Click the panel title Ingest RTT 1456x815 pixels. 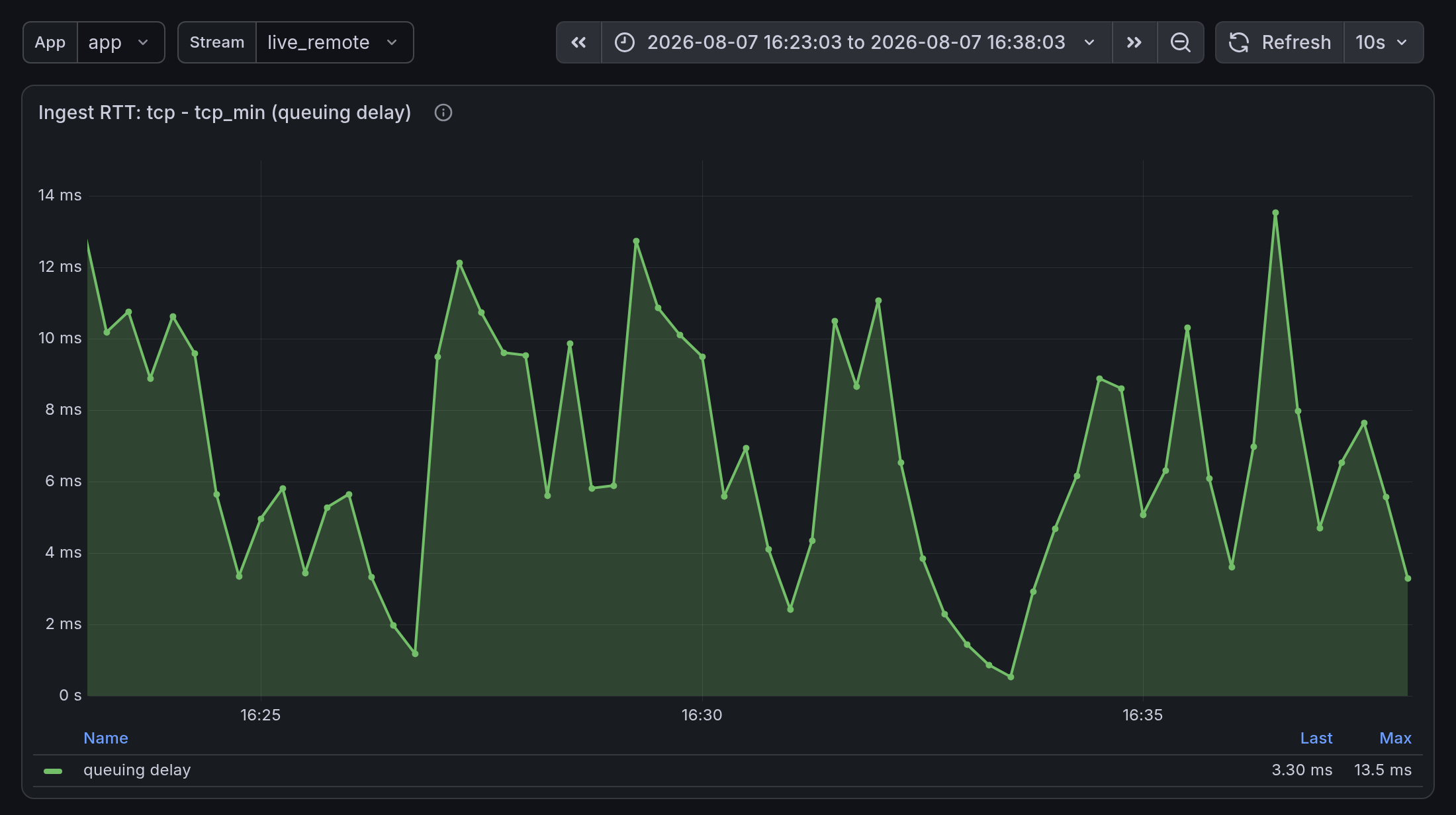coord(225,113)
